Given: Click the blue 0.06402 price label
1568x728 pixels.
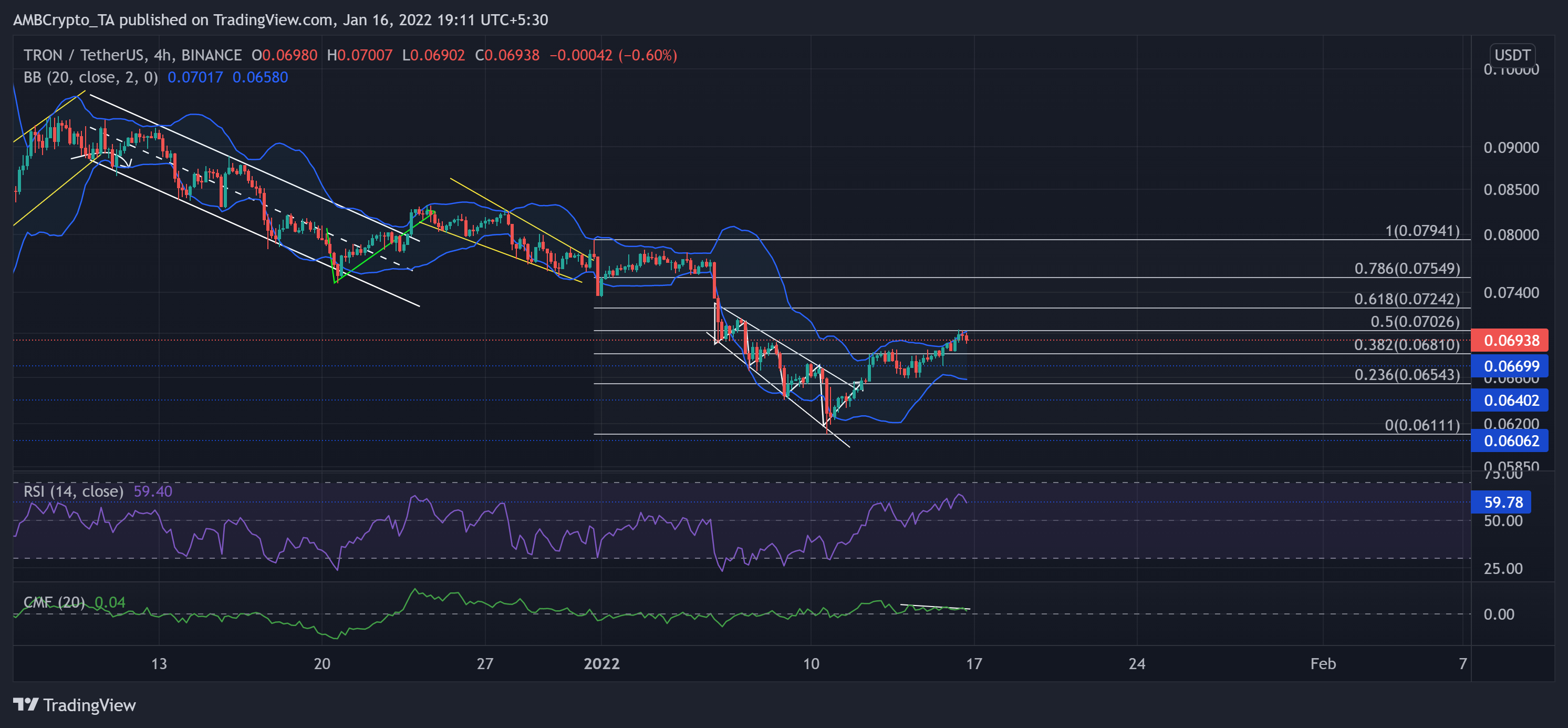Looking at the screenshot, I should point(1510,400).
